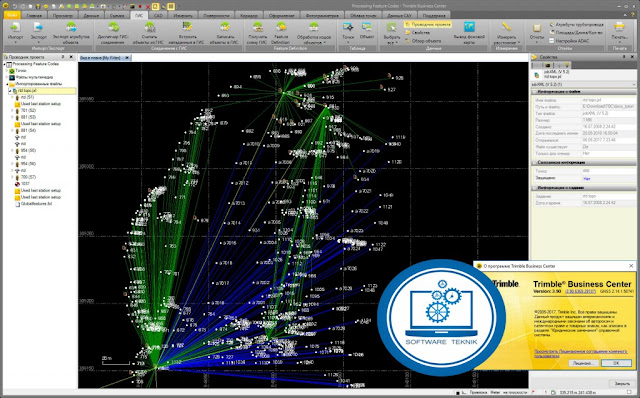Switch to the Support ribbon tab
Image resolution: width=640 pixels, height=398 pixels.
433,16
